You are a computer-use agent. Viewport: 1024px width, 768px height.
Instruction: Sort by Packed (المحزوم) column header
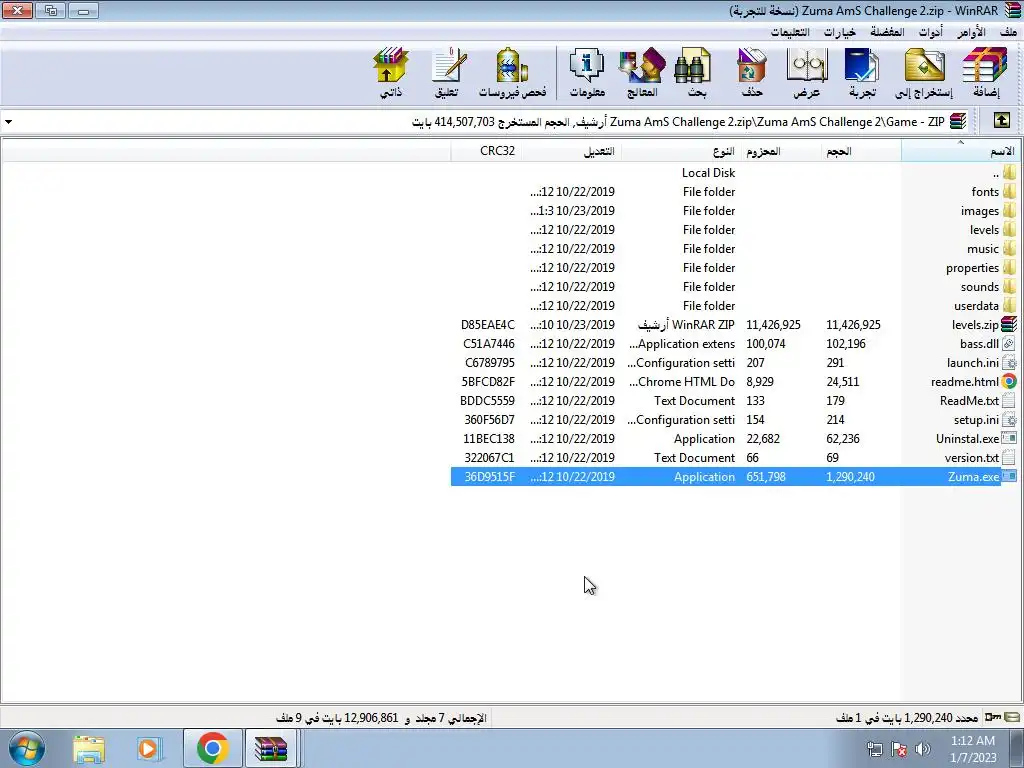click(x=780, y=152)
